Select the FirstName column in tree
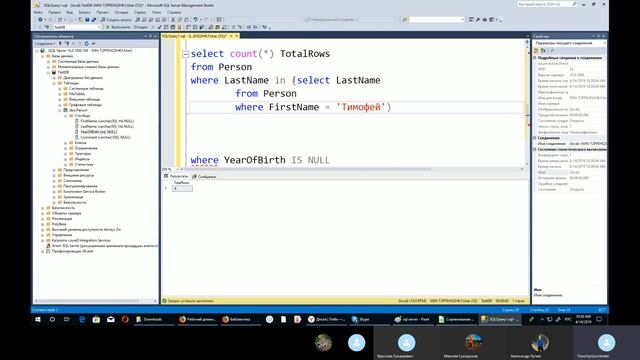This screenshot has width=640, height=360. (x=107, y=121)
